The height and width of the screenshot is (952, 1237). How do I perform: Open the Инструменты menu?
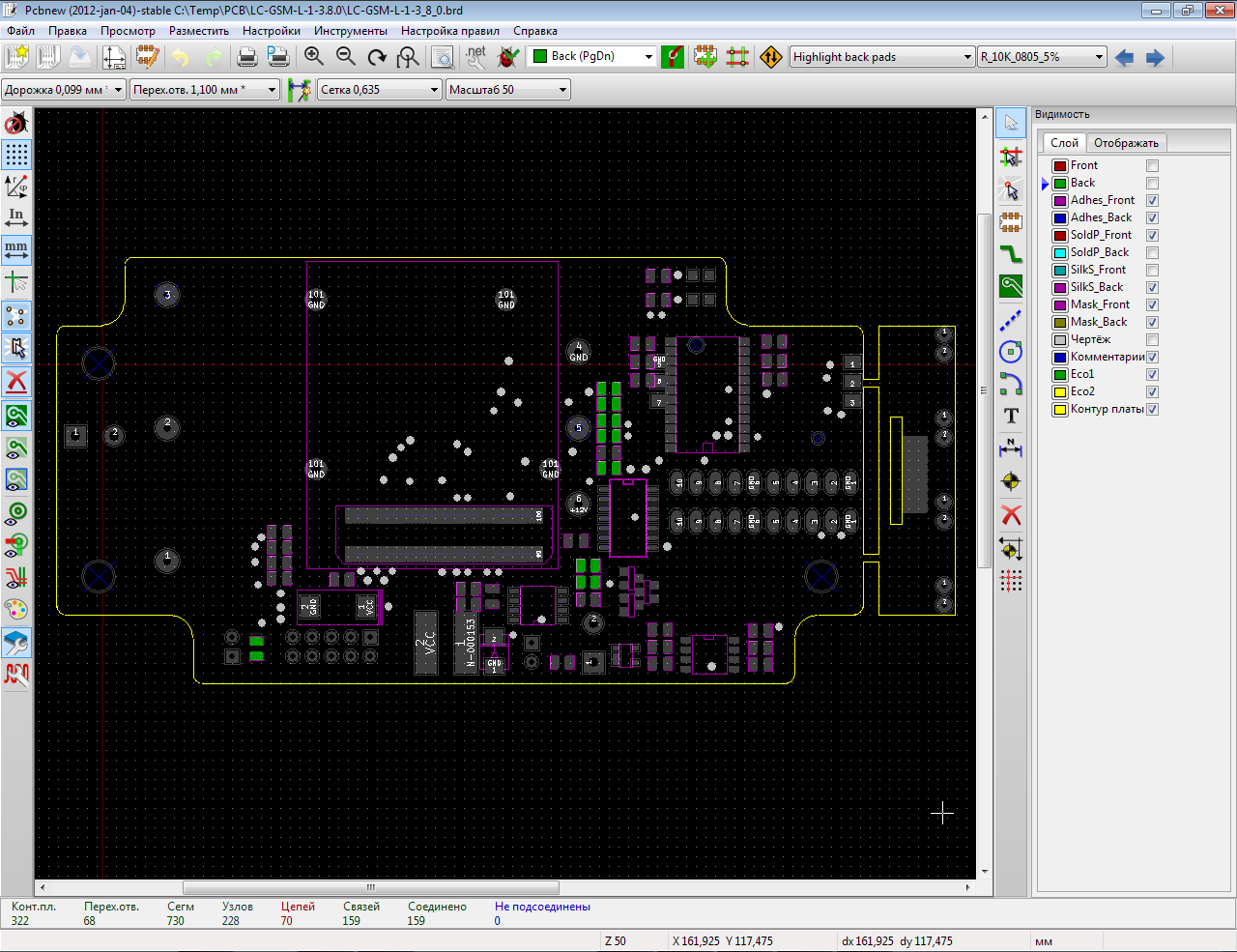(x=350, y=31)
